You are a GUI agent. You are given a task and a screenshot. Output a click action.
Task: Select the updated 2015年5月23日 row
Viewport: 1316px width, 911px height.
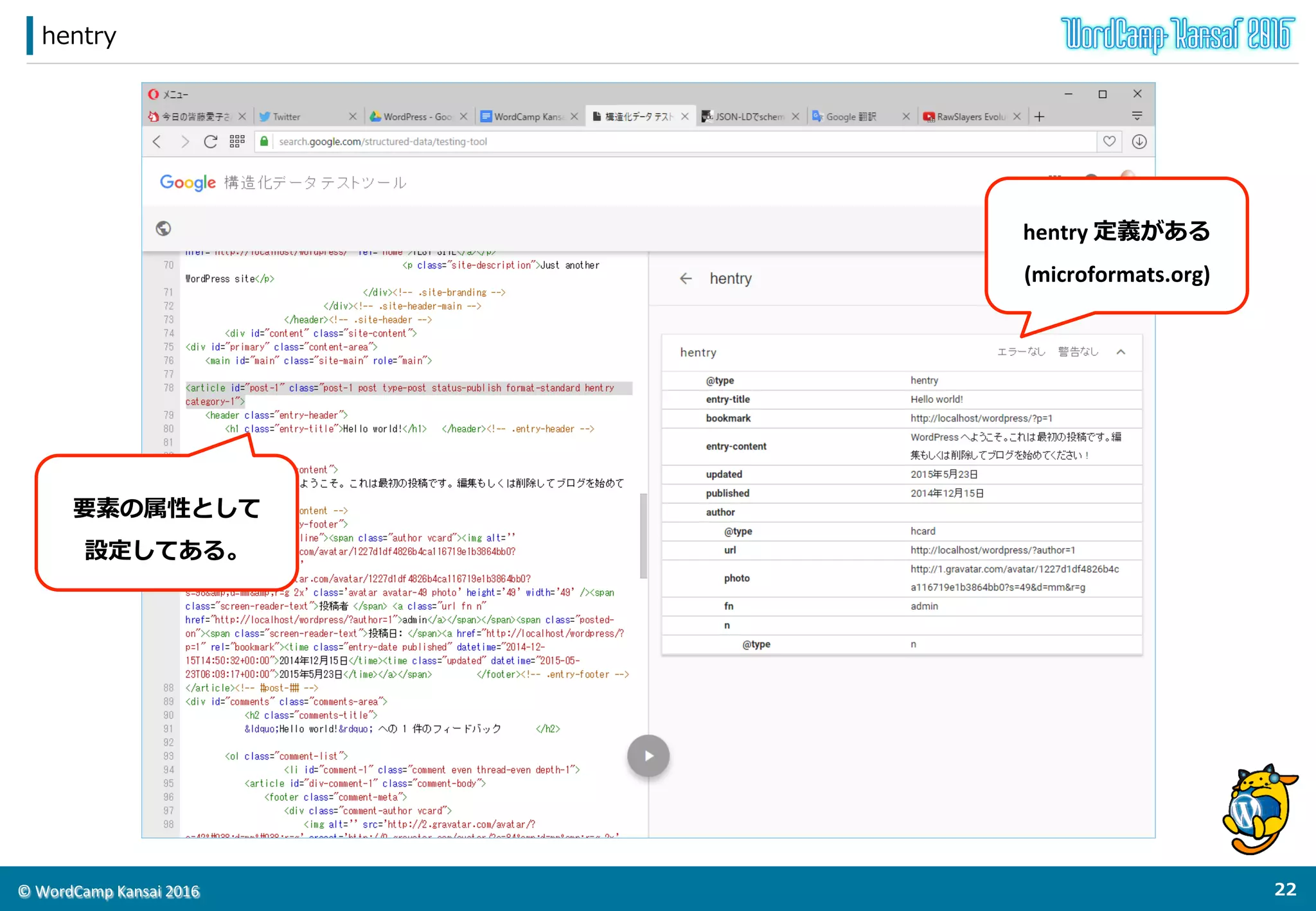pos(902,474)
